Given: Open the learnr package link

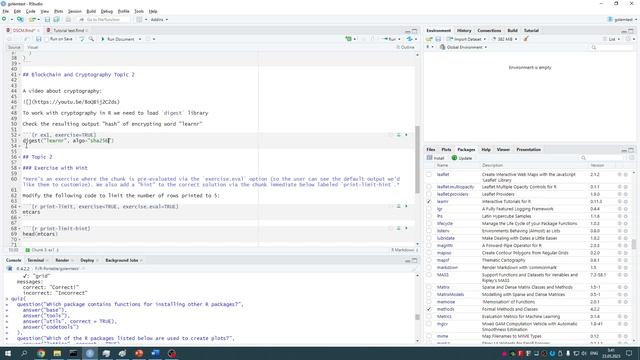Looking at the screenshot, I should (x=442, y=202).
